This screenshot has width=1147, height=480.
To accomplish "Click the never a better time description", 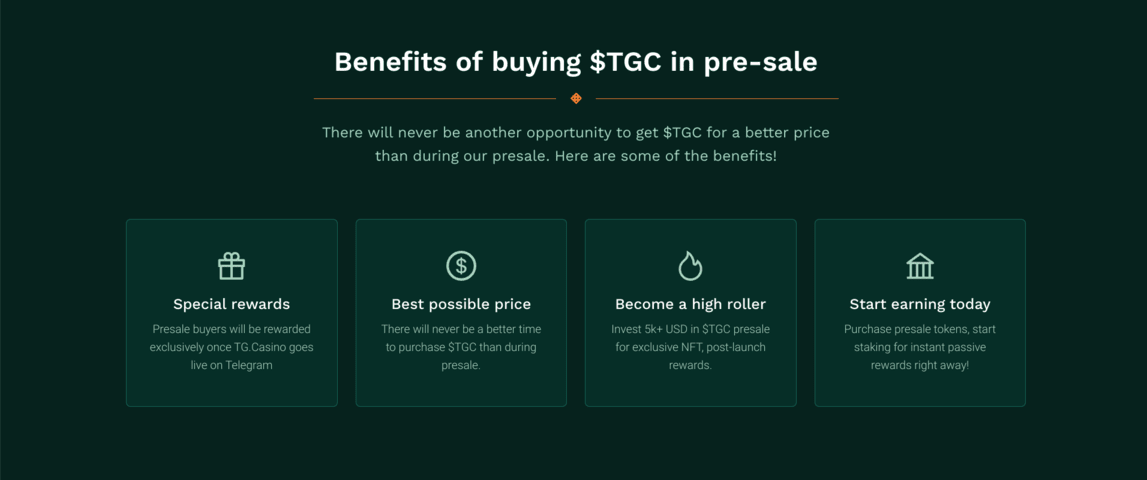I will tap(461, 347).
